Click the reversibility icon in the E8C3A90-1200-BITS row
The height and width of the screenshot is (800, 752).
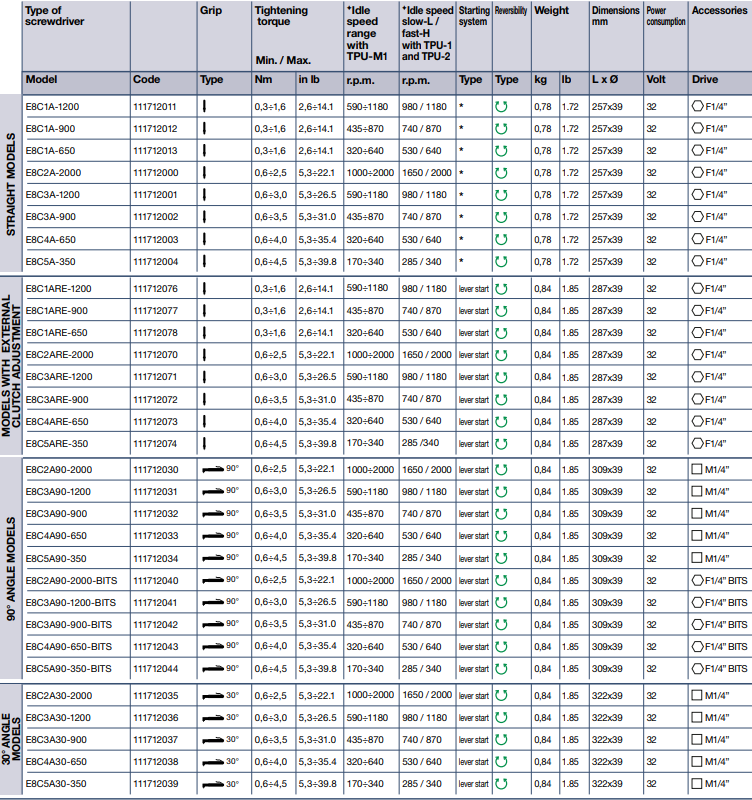click(501, 603)
